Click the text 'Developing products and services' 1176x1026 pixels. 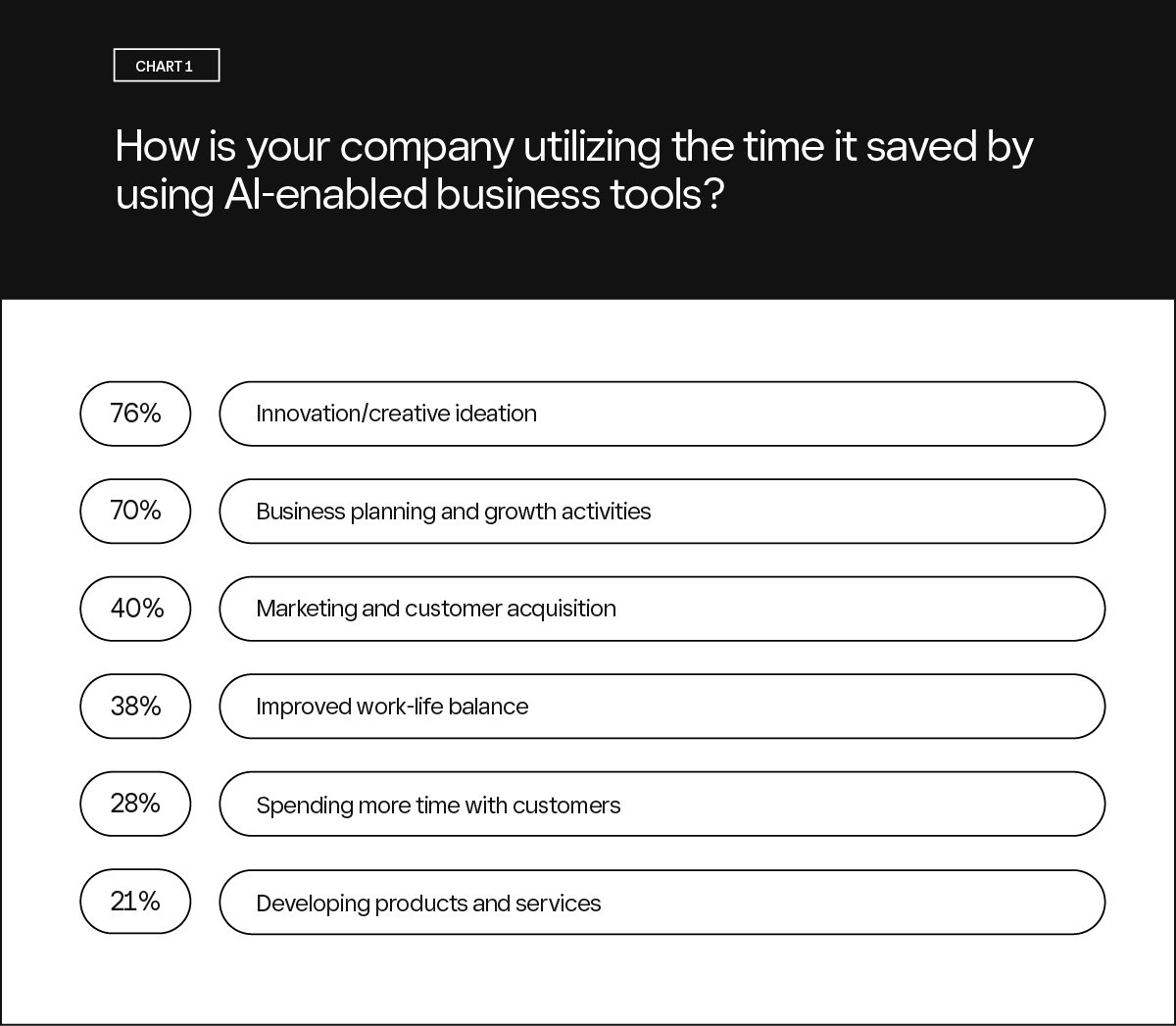pos(428,904)
